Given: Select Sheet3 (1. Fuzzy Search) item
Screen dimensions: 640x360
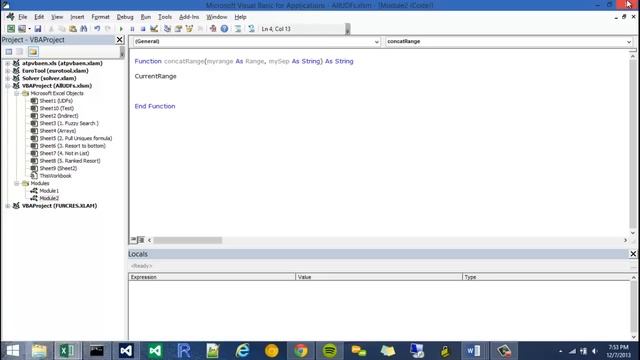Looking at the screenshot, I should click(64, 123).
